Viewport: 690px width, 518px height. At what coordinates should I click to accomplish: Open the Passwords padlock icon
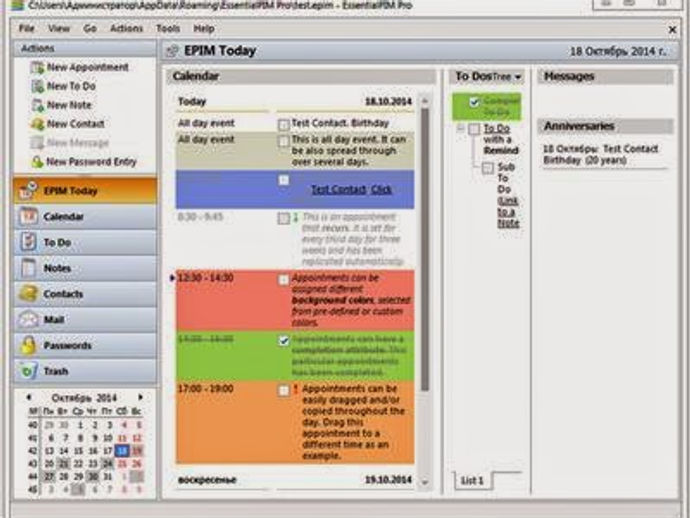(28, 345)
